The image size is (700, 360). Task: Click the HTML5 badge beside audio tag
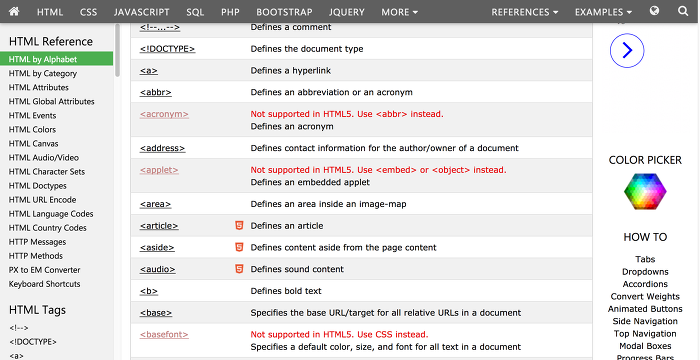pyautogui.click(x=239, y=269)
